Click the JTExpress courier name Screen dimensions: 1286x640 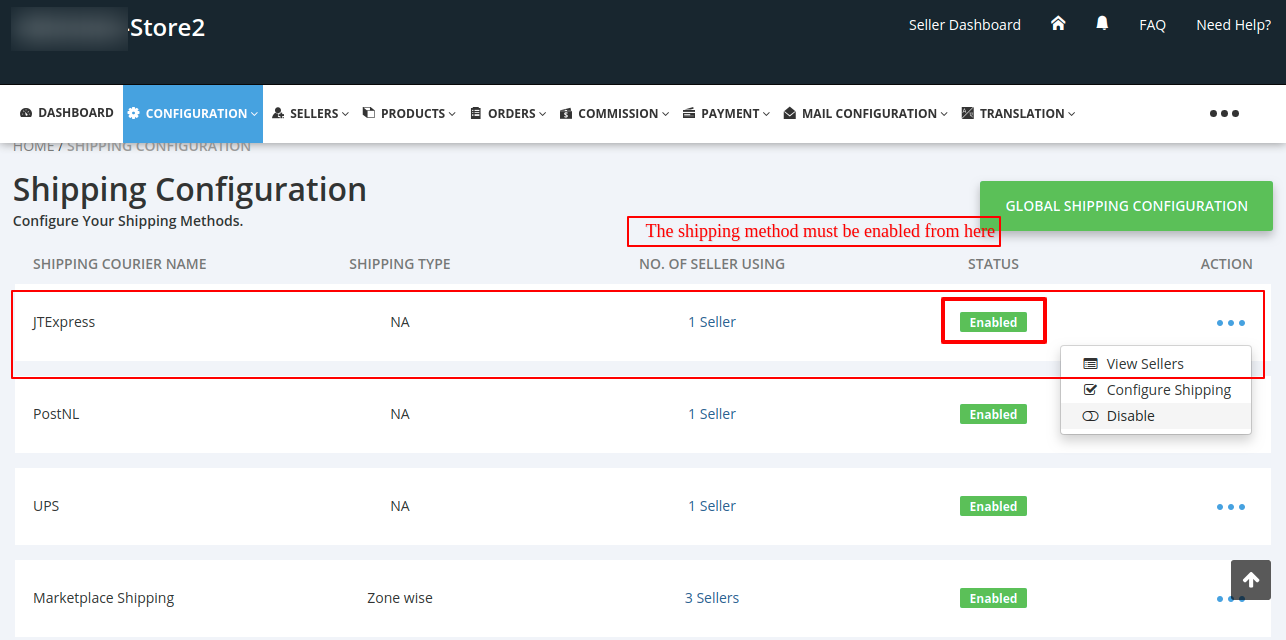click(64, 322)
